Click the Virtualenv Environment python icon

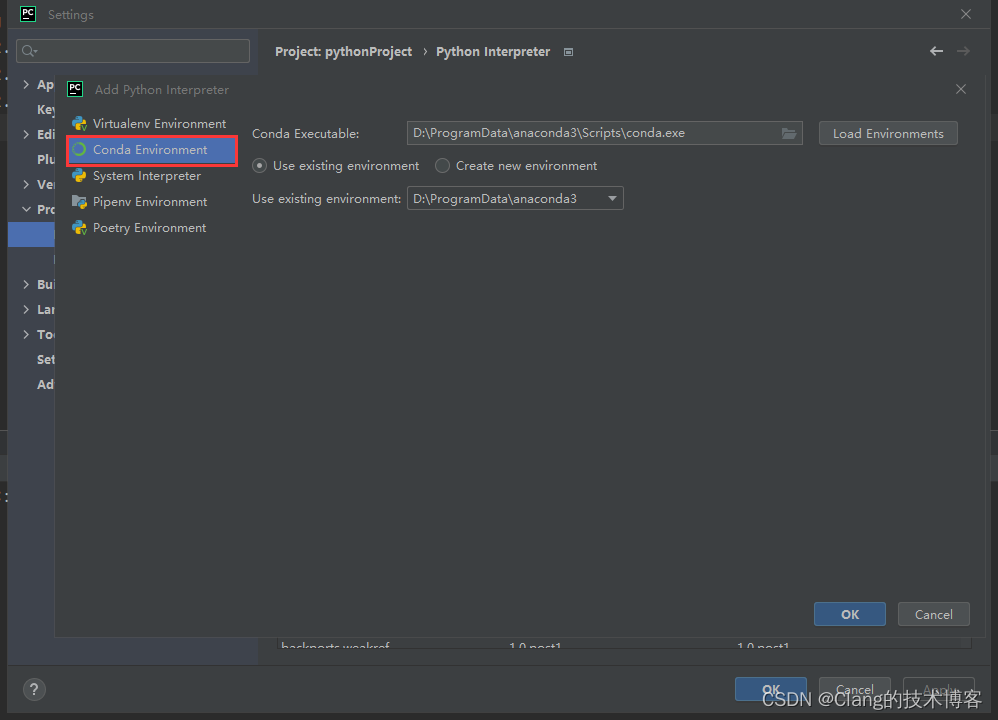pyautogui.click(x=80, y=124)
